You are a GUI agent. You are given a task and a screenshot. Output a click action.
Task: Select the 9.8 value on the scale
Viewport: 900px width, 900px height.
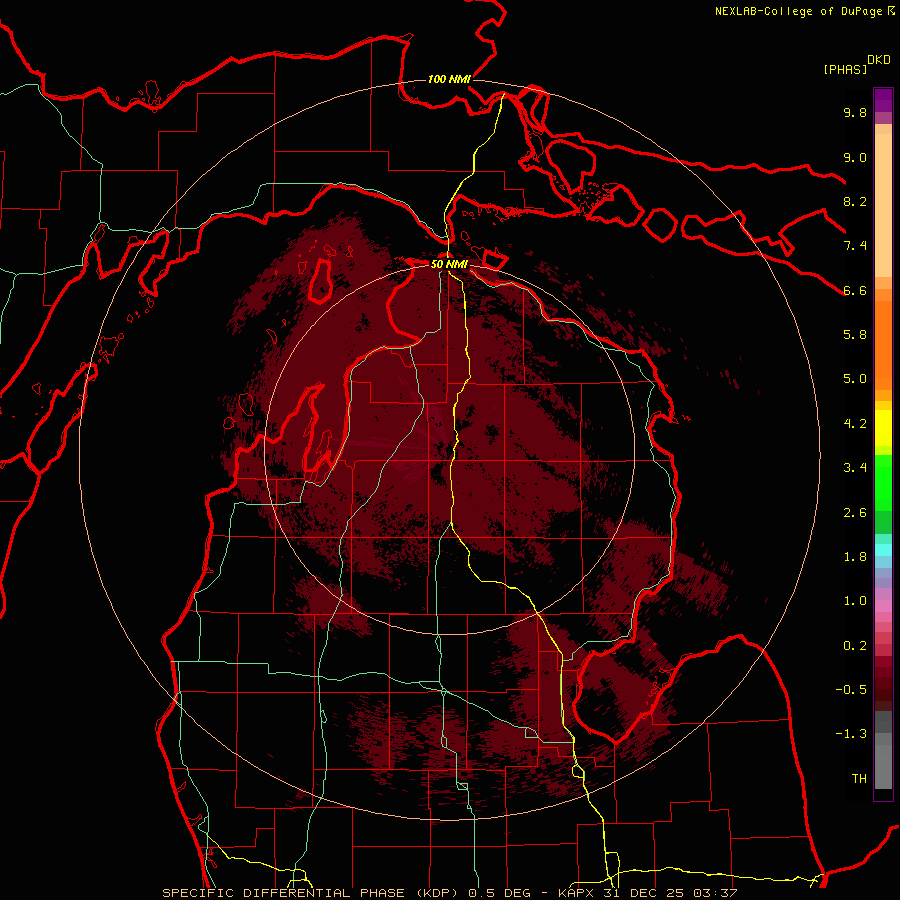click(x=855, y=112)
